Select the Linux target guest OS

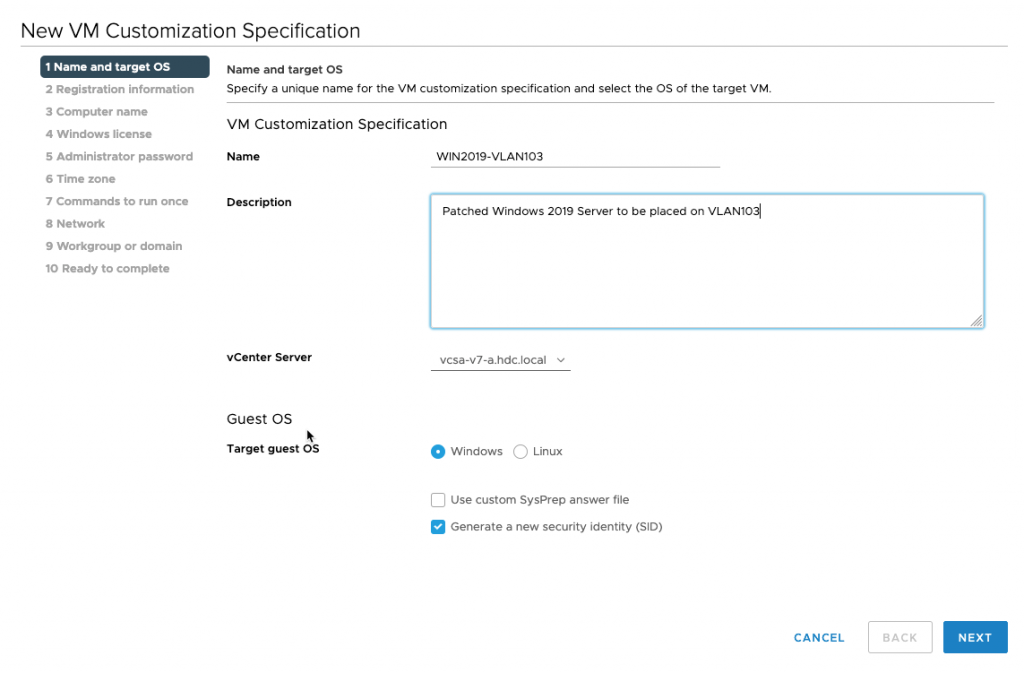click(x=519, y=451)
